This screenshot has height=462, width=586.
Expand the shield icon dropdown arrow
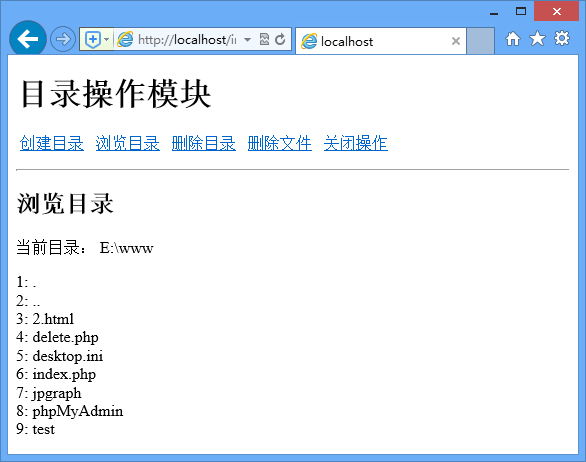tap(107, 39)
